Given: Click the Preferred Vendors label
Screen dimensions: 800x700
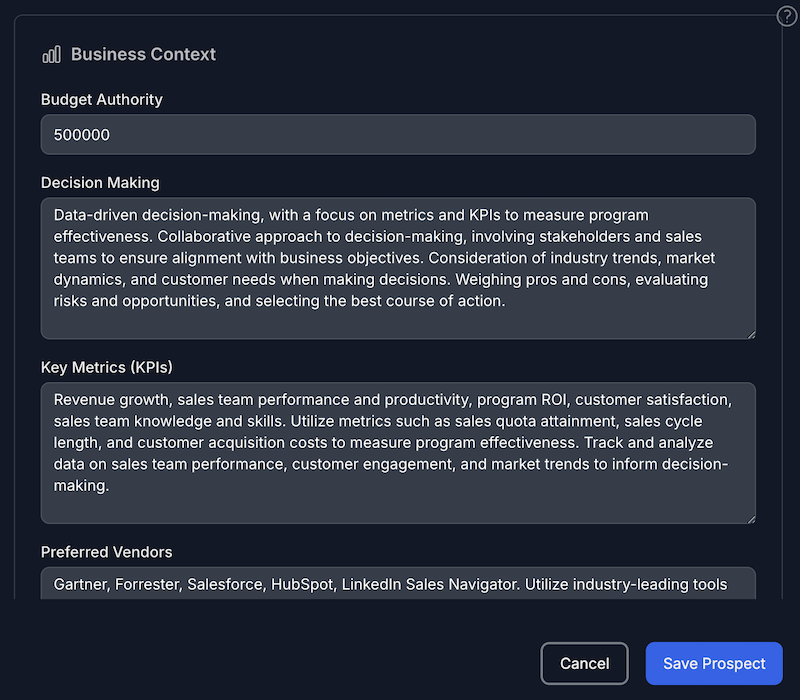Looking at the screenshot, I should pos(106,552).
